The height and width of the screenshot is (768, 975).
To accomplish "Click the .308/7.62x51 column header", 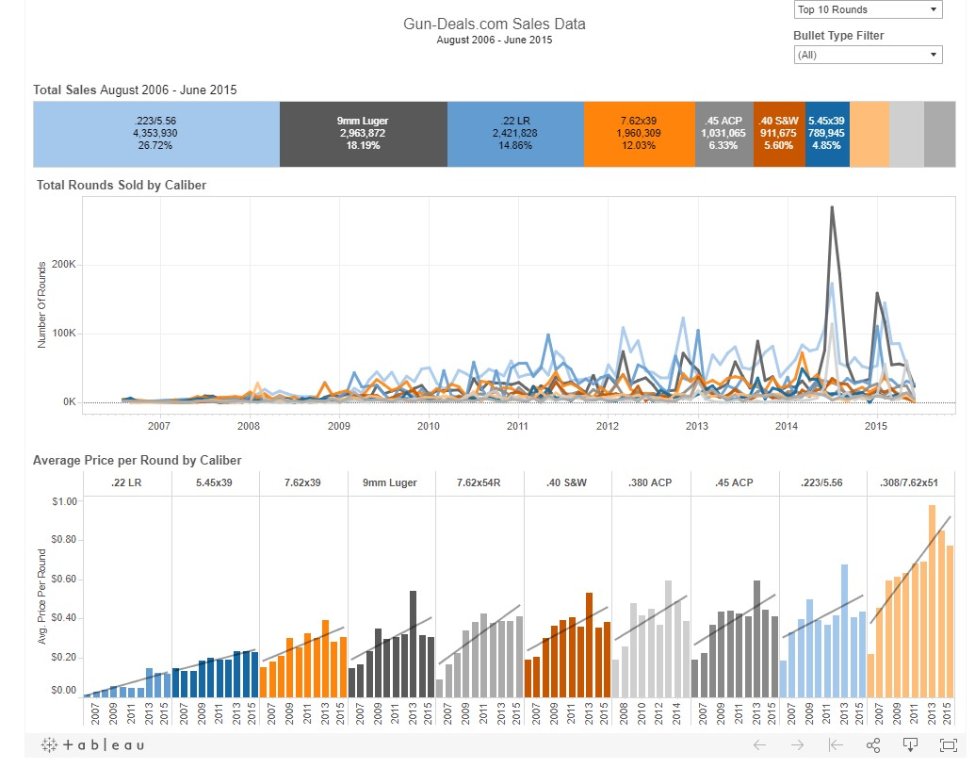I will pos(910,483).
